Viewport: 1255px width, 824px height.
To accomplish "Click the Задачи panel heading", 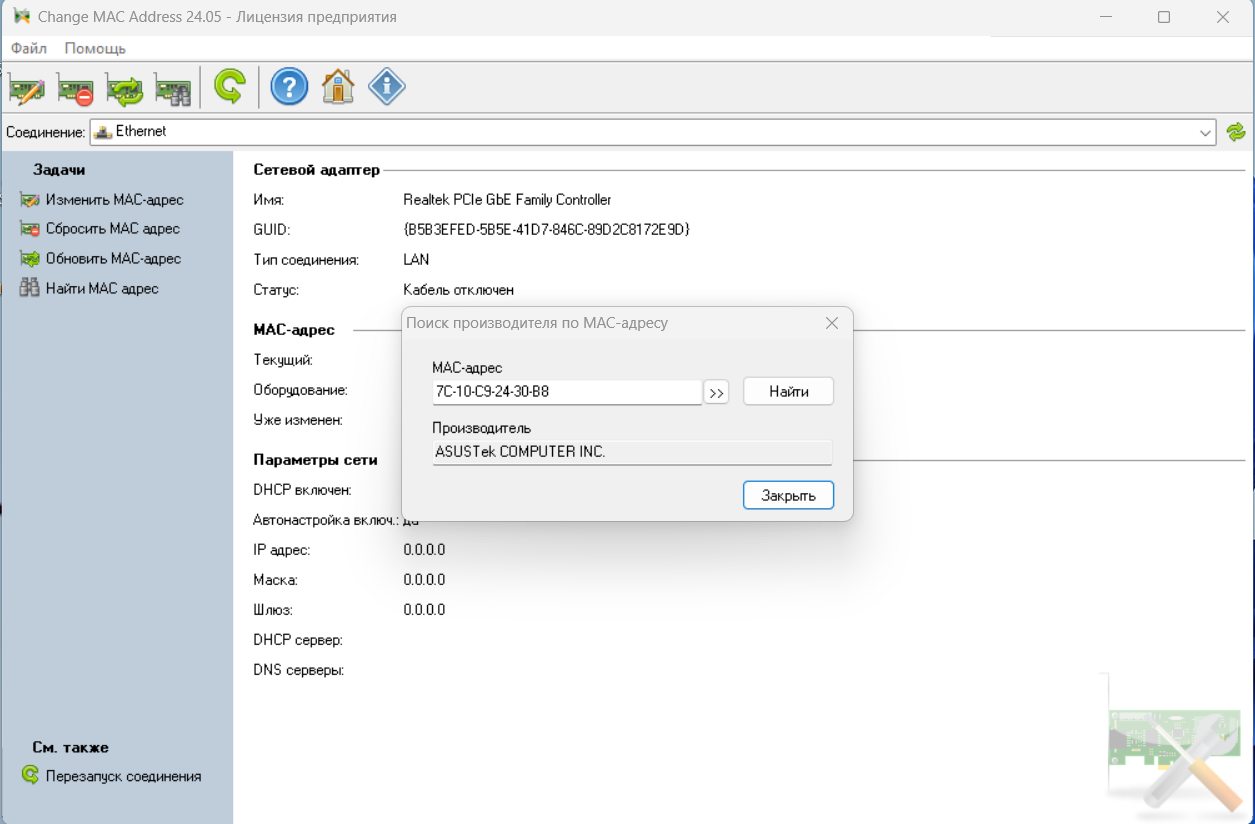I will point(59,170).
